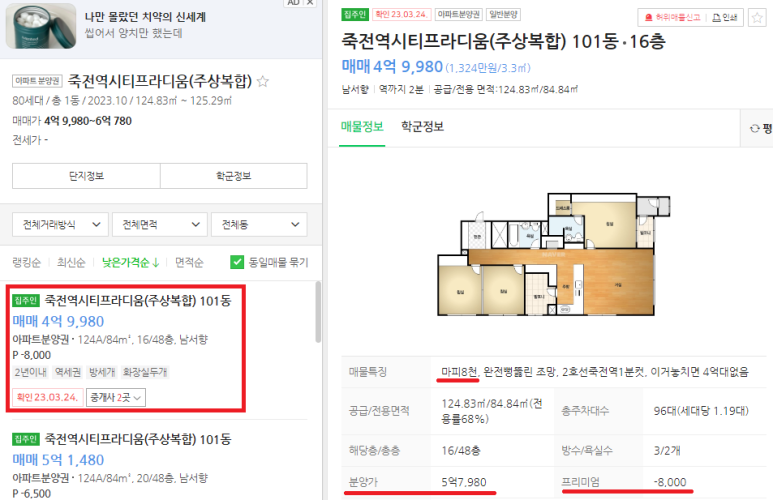773x500 pixels.
Task: Click the 학군정보 button under the complex summary
Action: click(x=234, y=176)
